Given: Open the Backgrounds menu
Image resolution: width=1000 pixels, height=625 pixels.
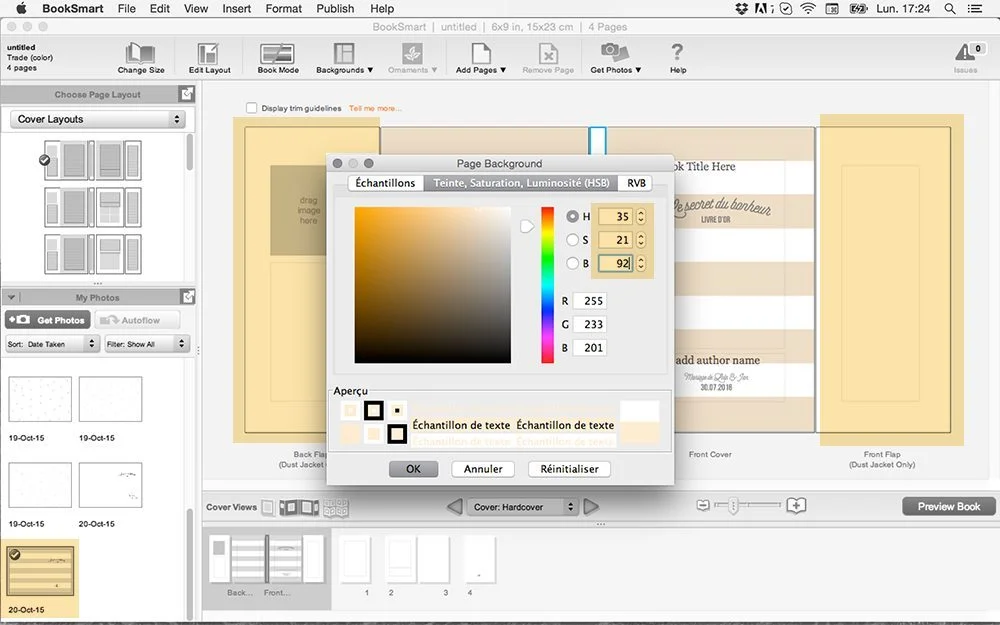Looking at the screenshot, I should [x=344, y=58].
